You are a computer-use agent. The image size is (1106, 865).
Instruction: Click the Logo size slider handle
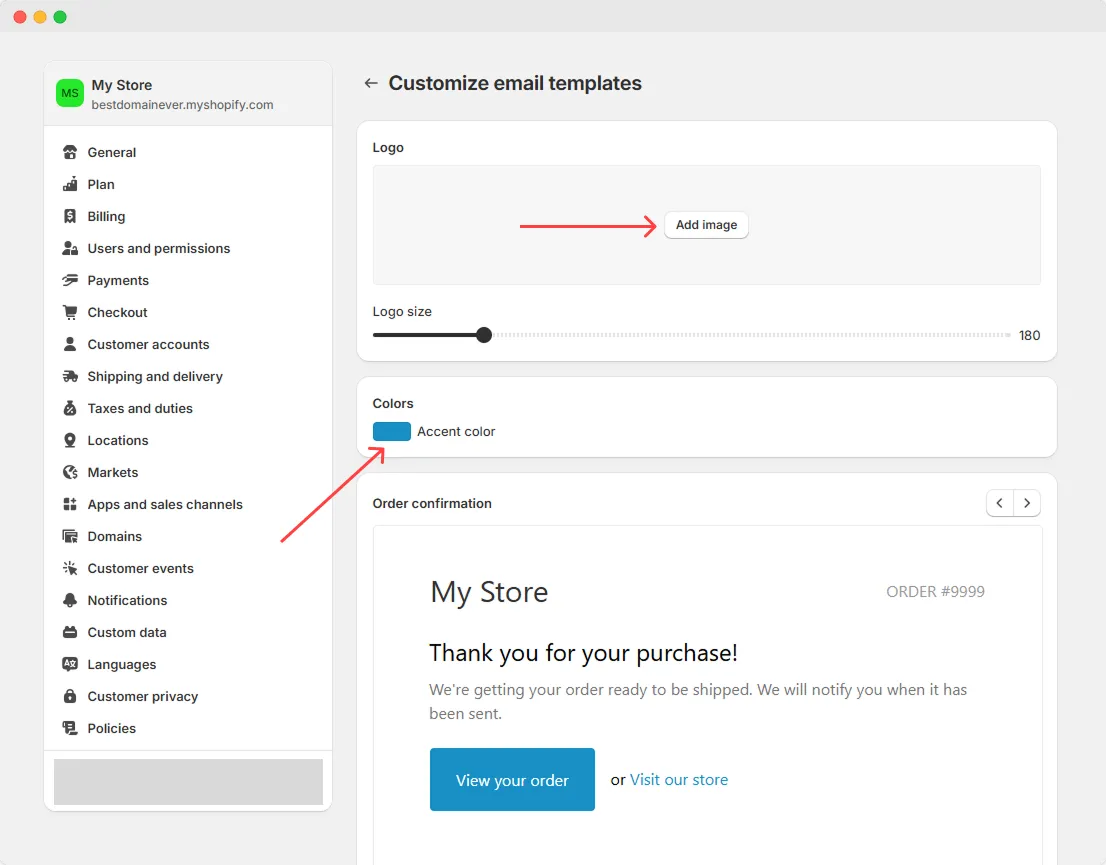(x=484, y=335)
